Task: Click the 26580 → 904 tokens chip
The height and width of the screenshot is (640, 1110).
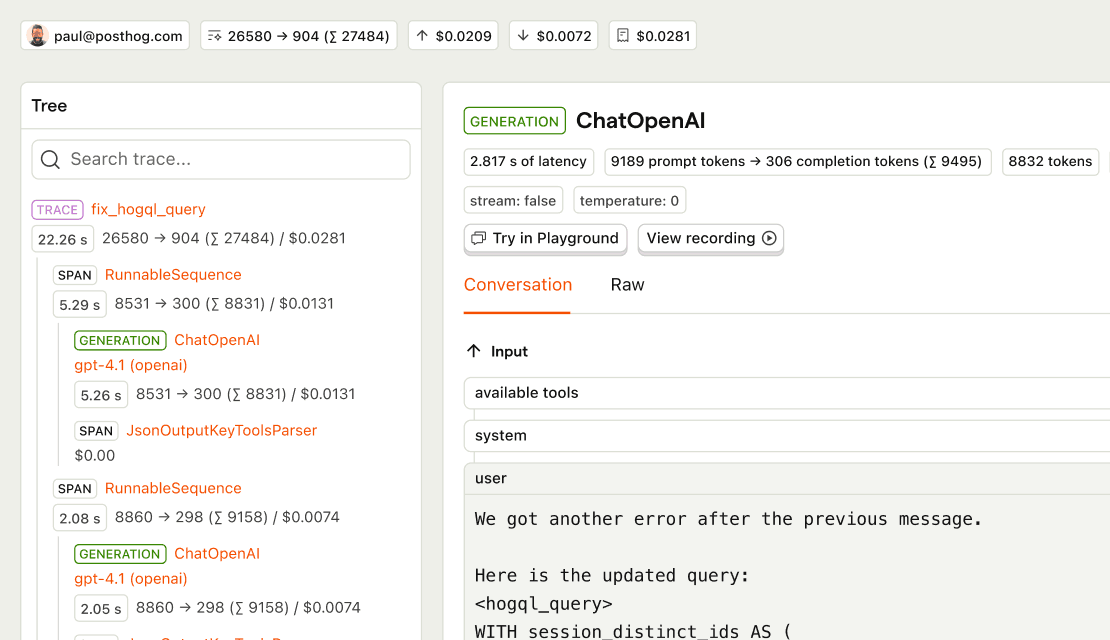Action: [299, 35]
